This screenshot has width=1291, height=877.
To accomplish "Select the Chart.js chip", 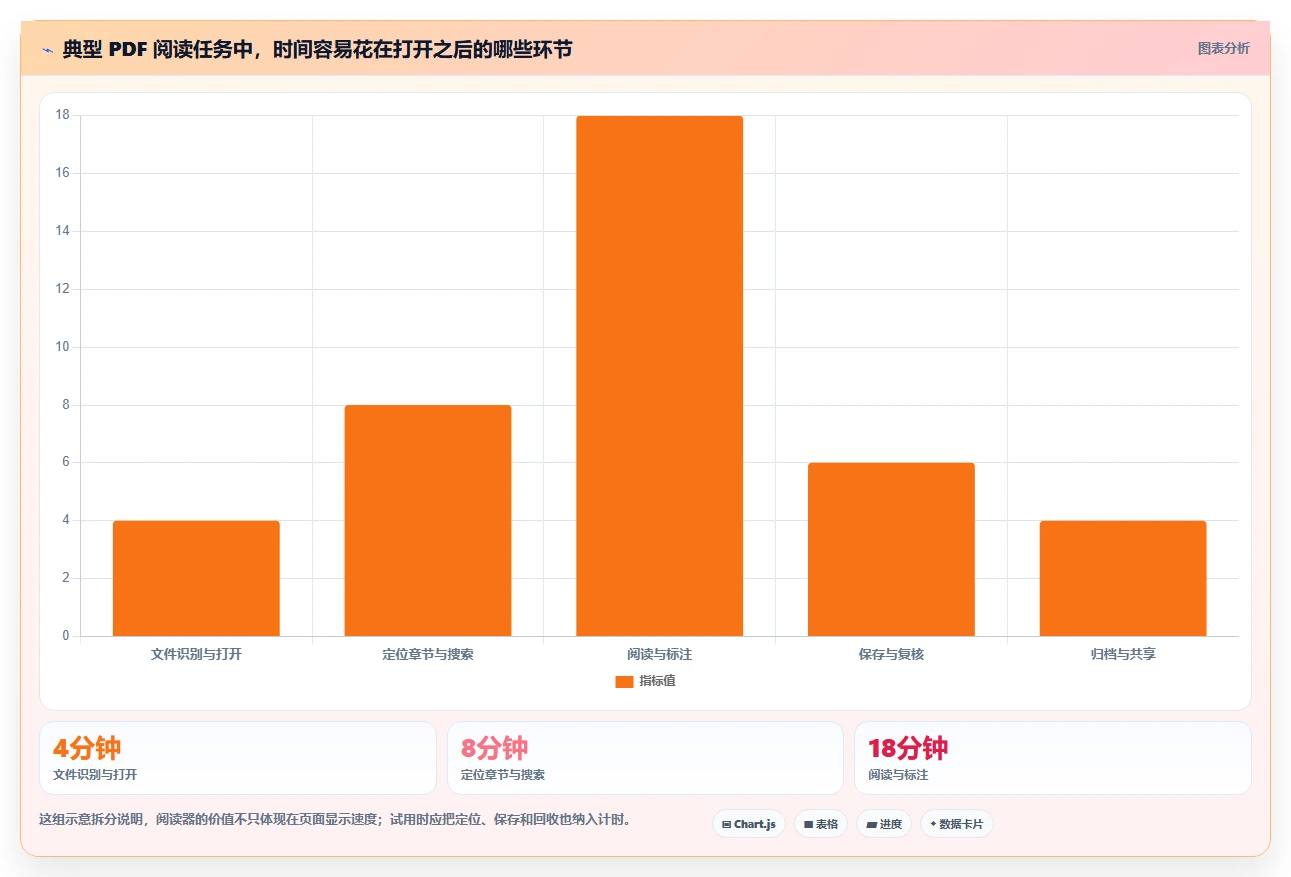I will tap(749, 824).
